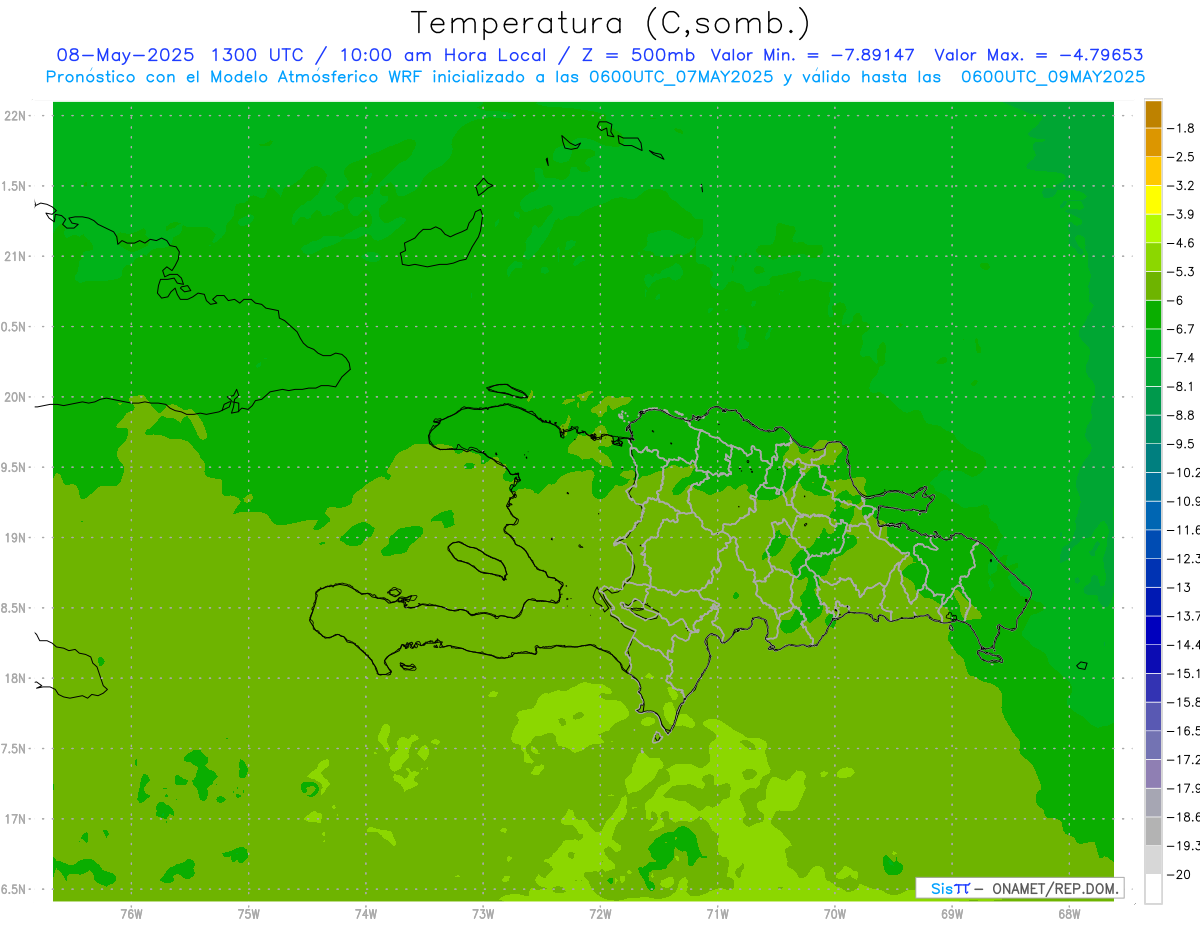Click the -2.5 colorbar label
Screen dimensions: 1200x927
click(1180, 157)
